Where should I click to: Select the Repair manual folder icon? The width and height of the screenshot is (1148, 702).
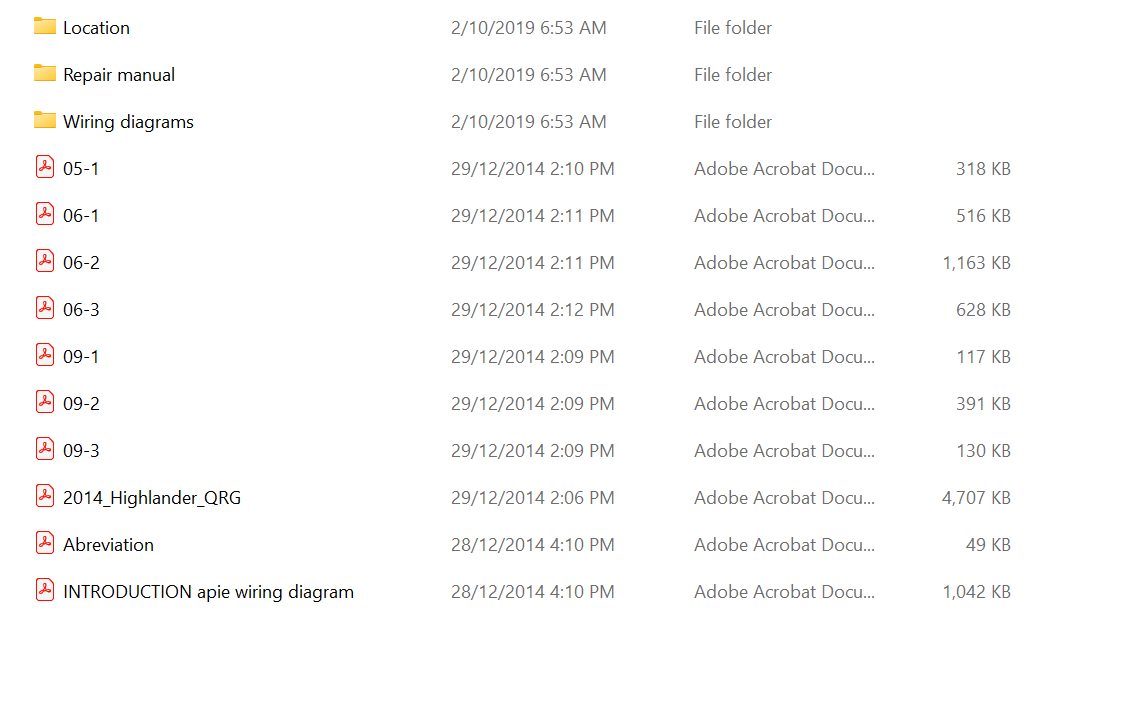pyautogui.click(x=45, y=74)
